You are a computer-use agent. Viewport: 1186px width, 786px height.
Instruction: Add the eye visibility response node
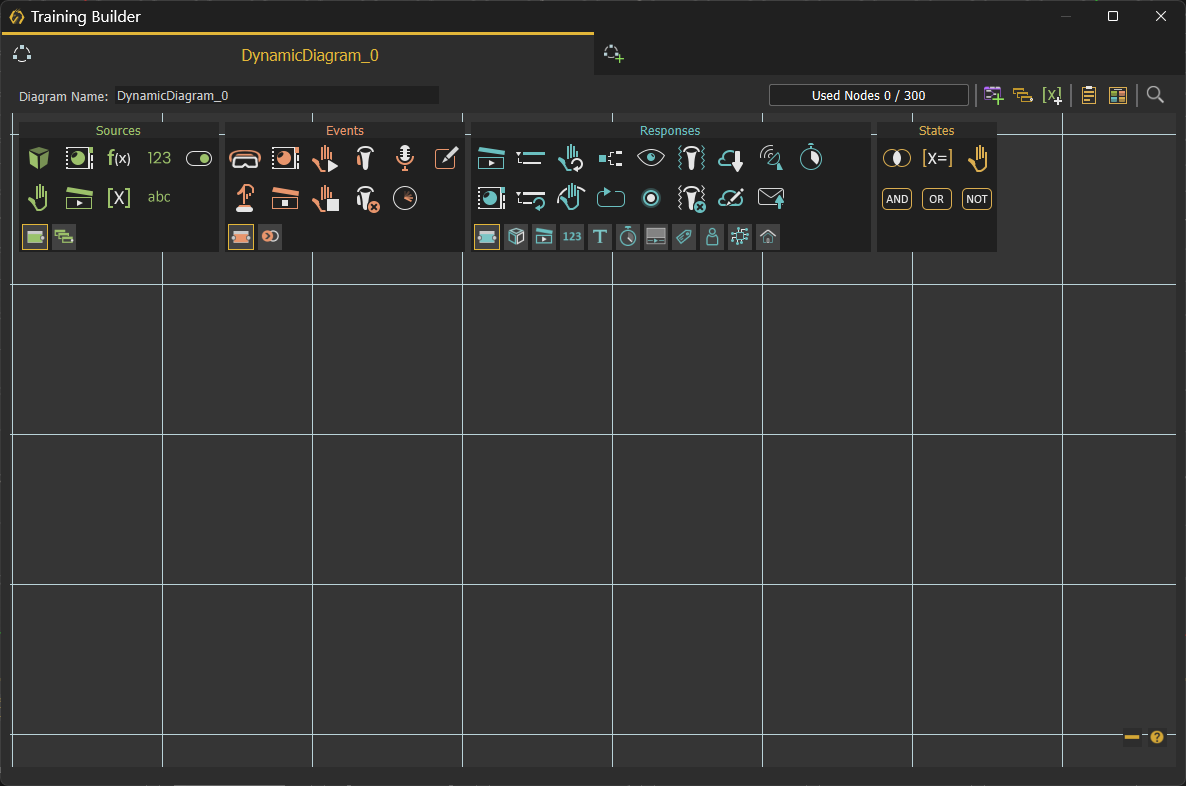pos(650,157)
